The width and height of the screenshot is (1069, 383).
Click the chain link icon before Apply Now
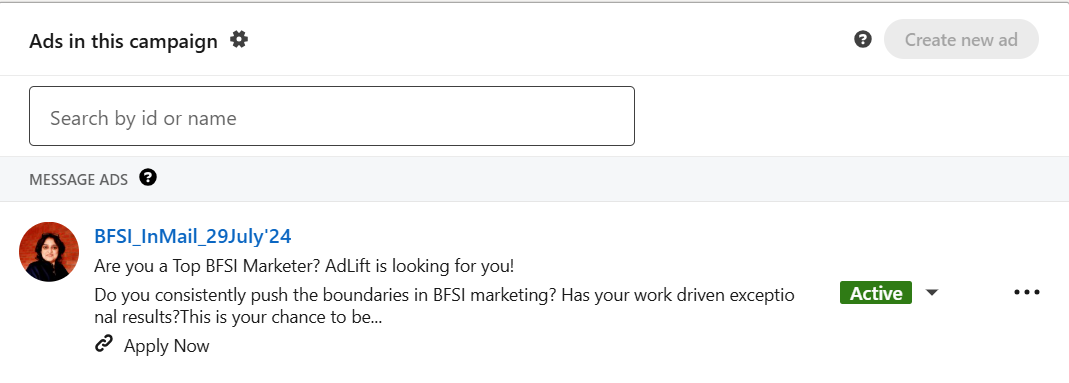coord(104,345)
